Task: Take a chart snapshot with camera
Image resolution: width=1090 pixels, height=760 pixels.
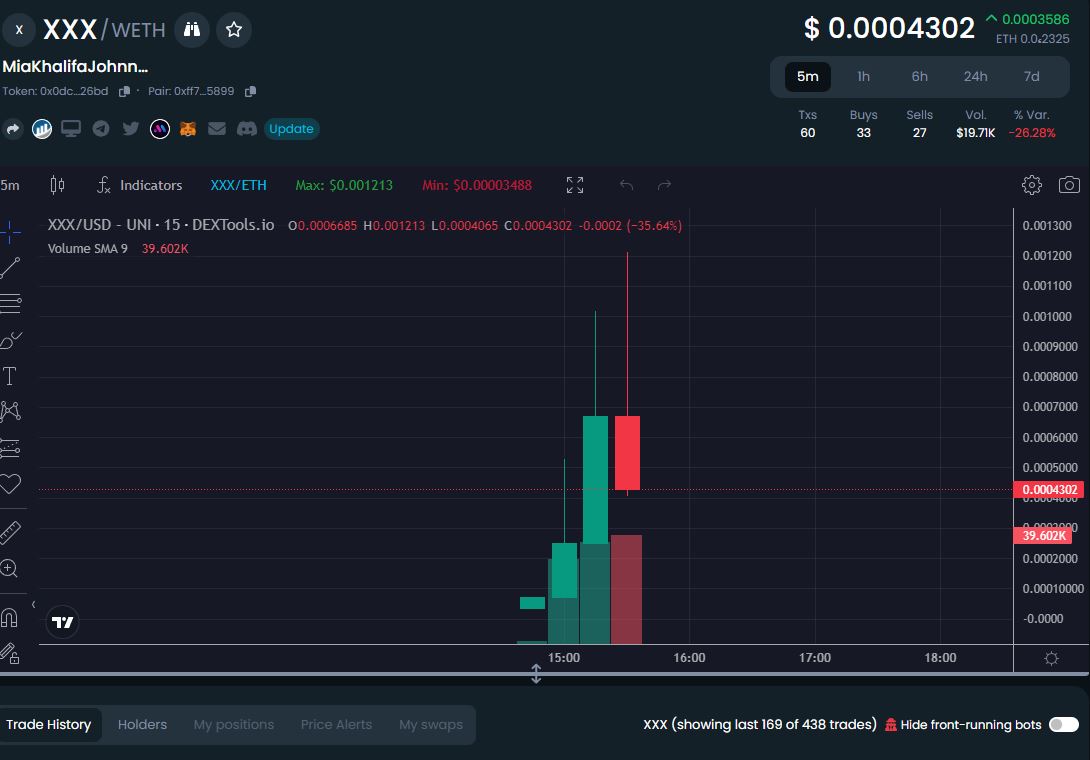Action: [1069, 185]
